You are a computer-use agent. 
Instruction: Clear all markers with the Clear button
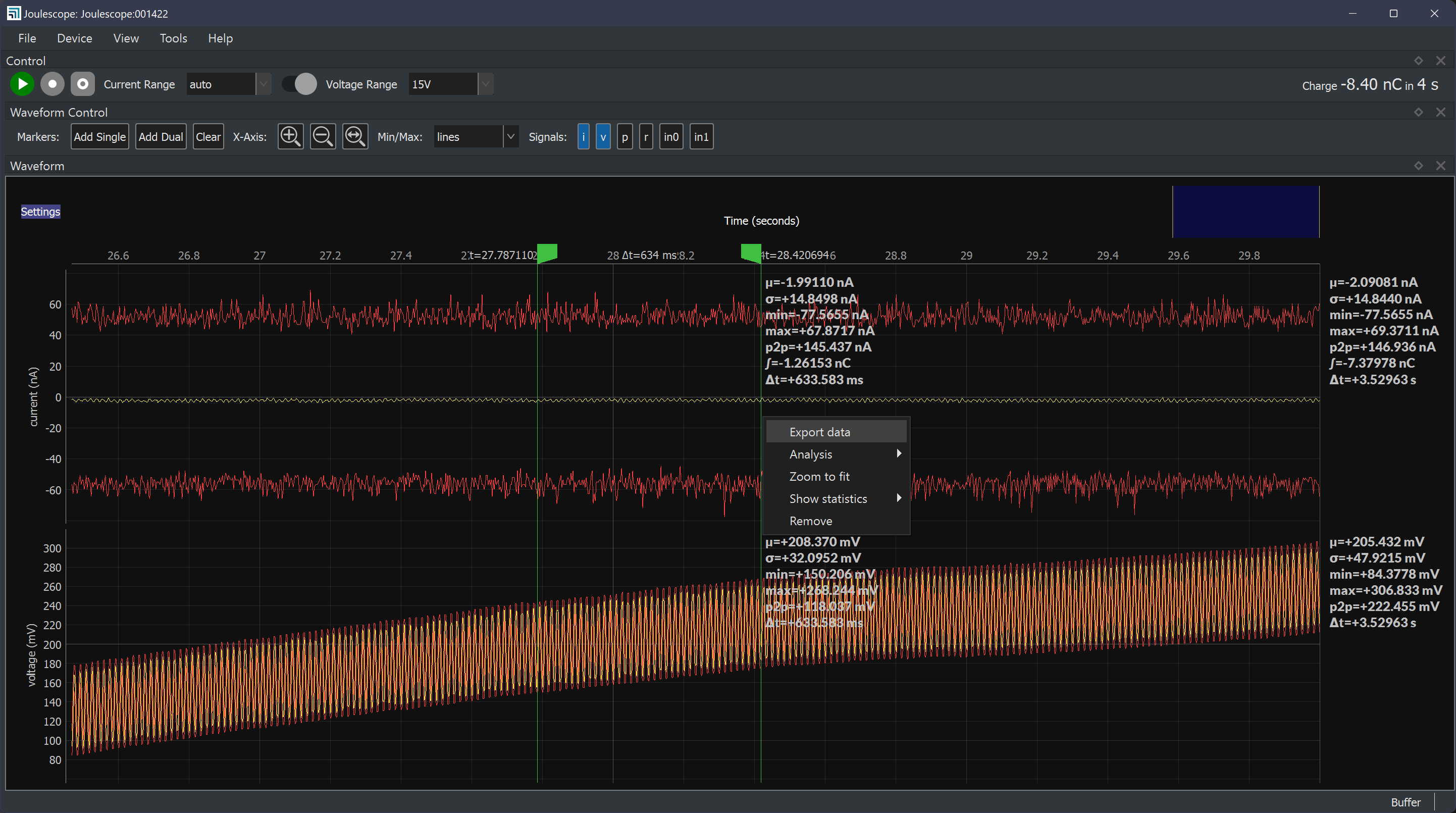coord(208,136)
